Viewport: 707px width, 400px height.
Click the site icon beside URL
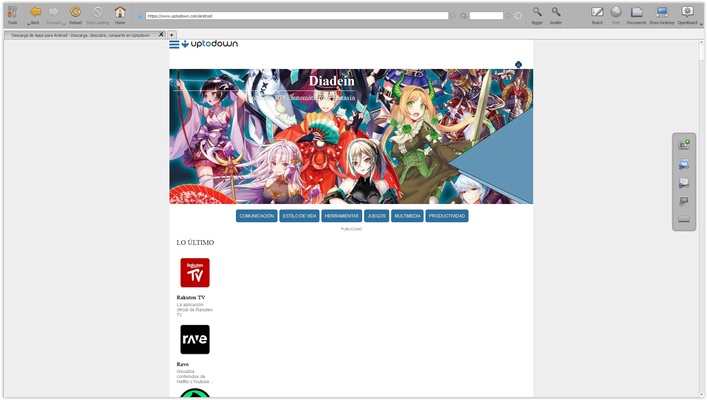(140, 16)
